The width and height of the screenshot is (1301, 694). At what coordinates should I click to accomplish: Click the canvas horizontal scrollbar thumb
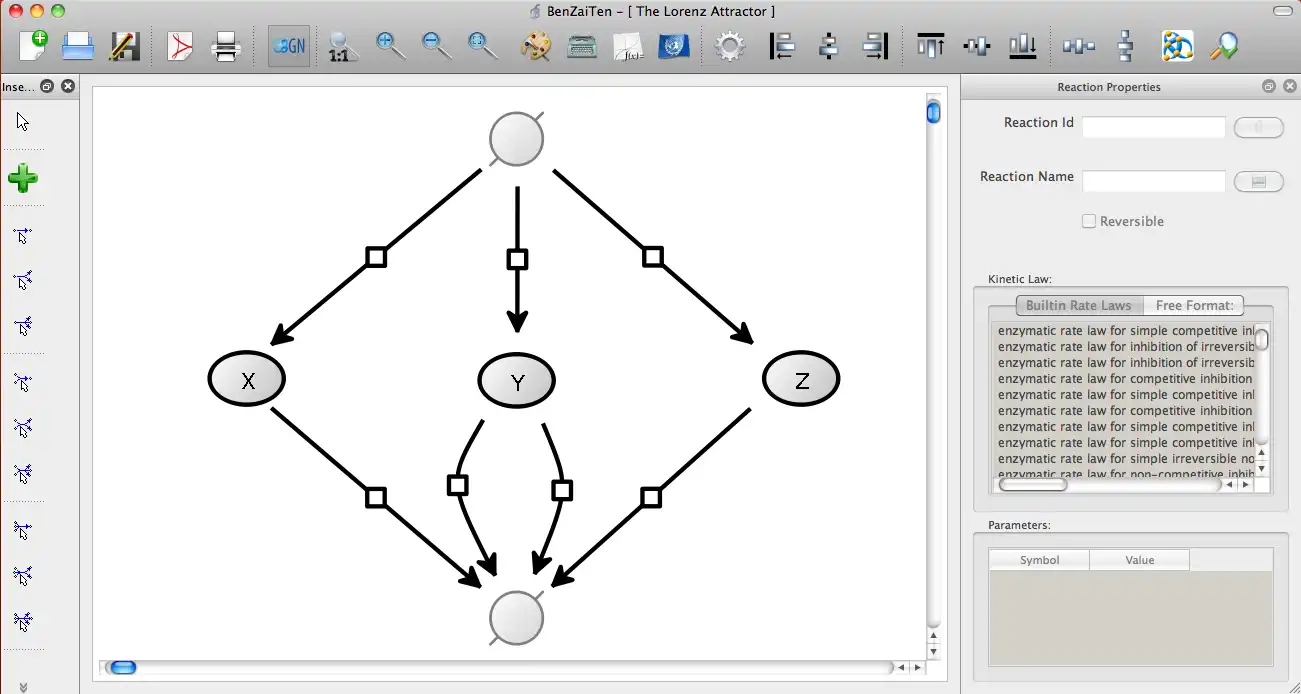coord(123,667)
